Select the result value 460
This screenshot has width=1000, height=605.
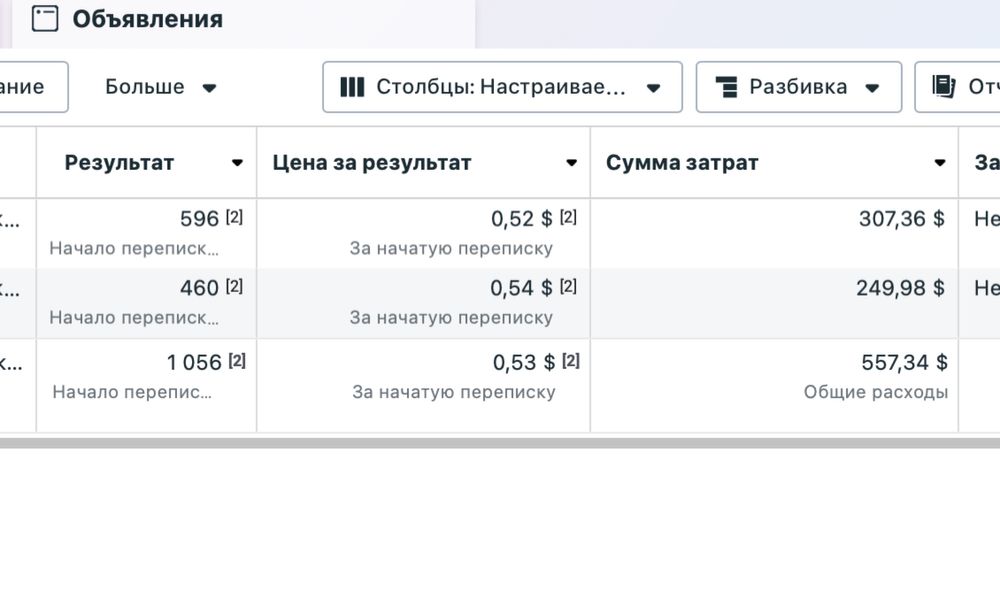click(x=200, y=288)
